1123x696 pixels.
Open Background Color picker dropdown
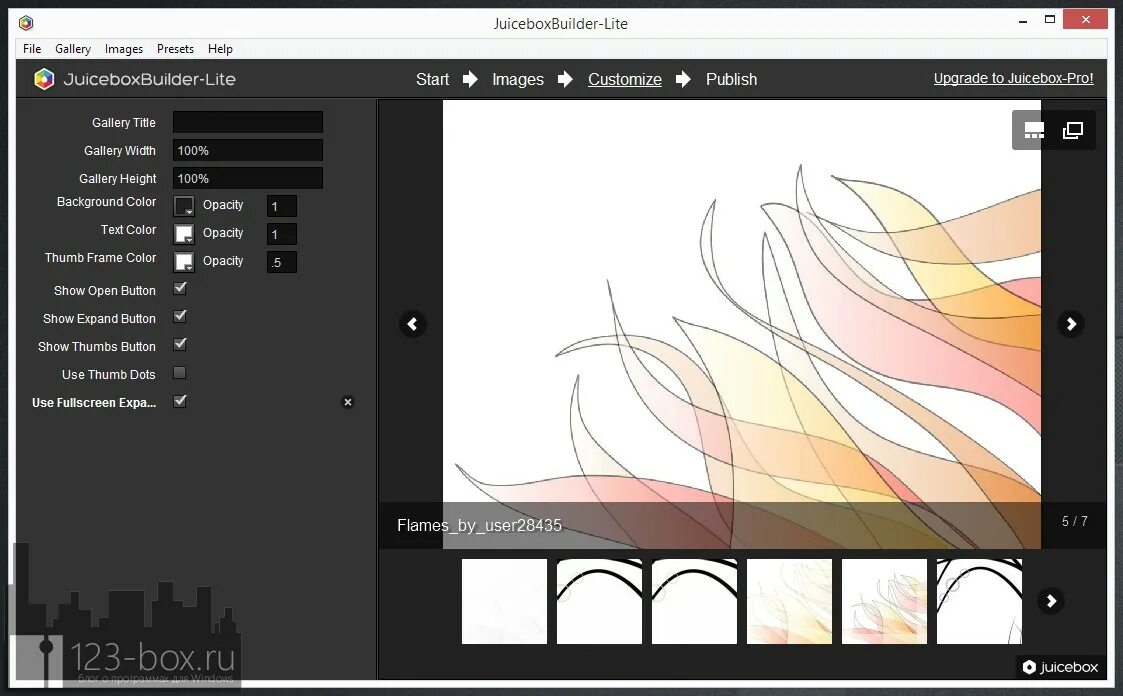(x=184, y=206)
